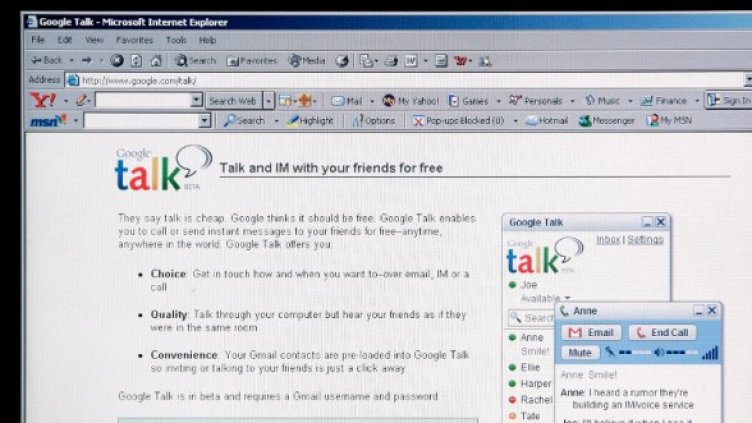752x423 pixels.
Task: Open the Address bar dropdown
Action: 747,80
